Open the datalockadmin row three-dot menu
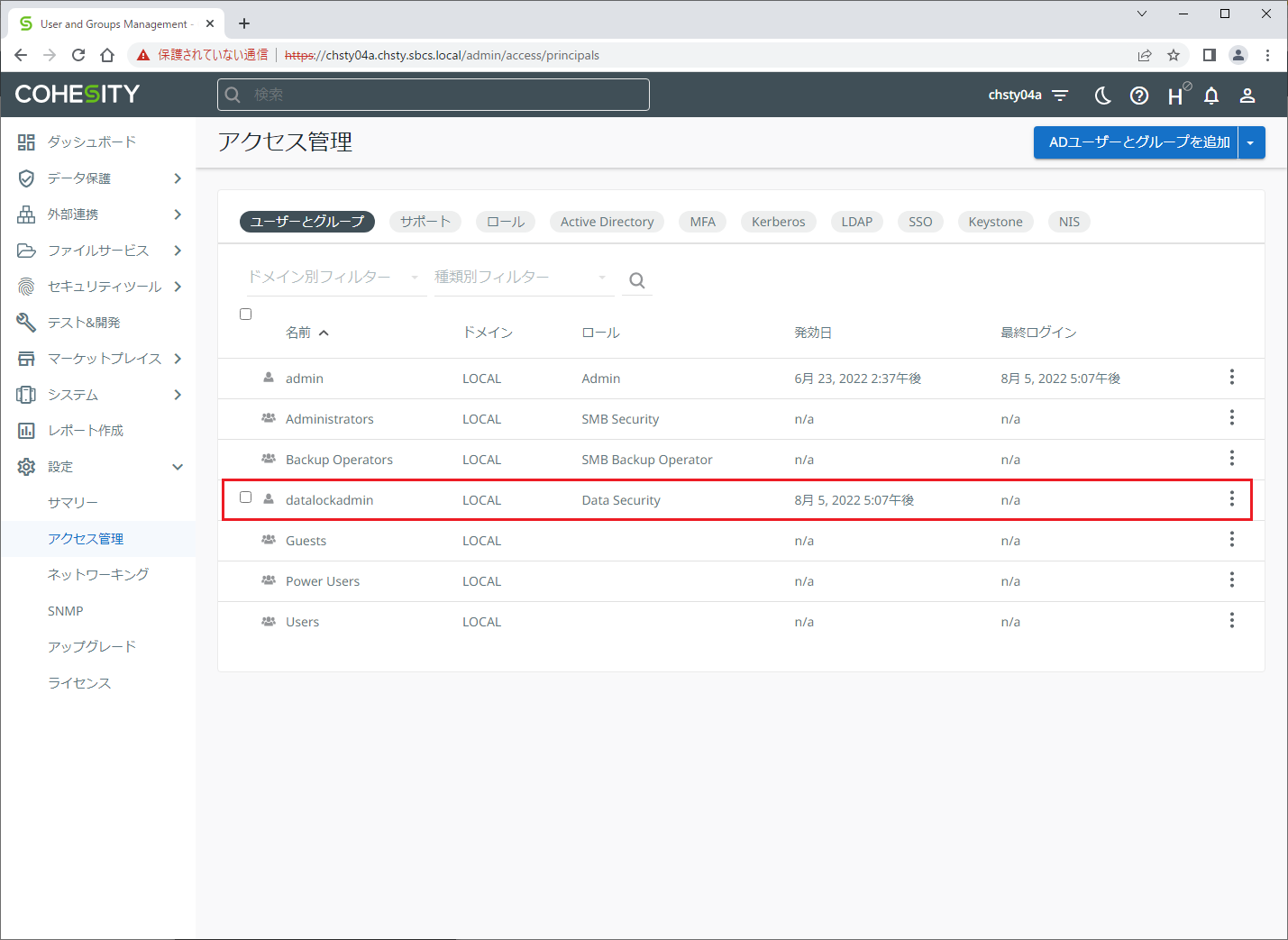Screen dimensions: 1288x940 point(1232,499)
